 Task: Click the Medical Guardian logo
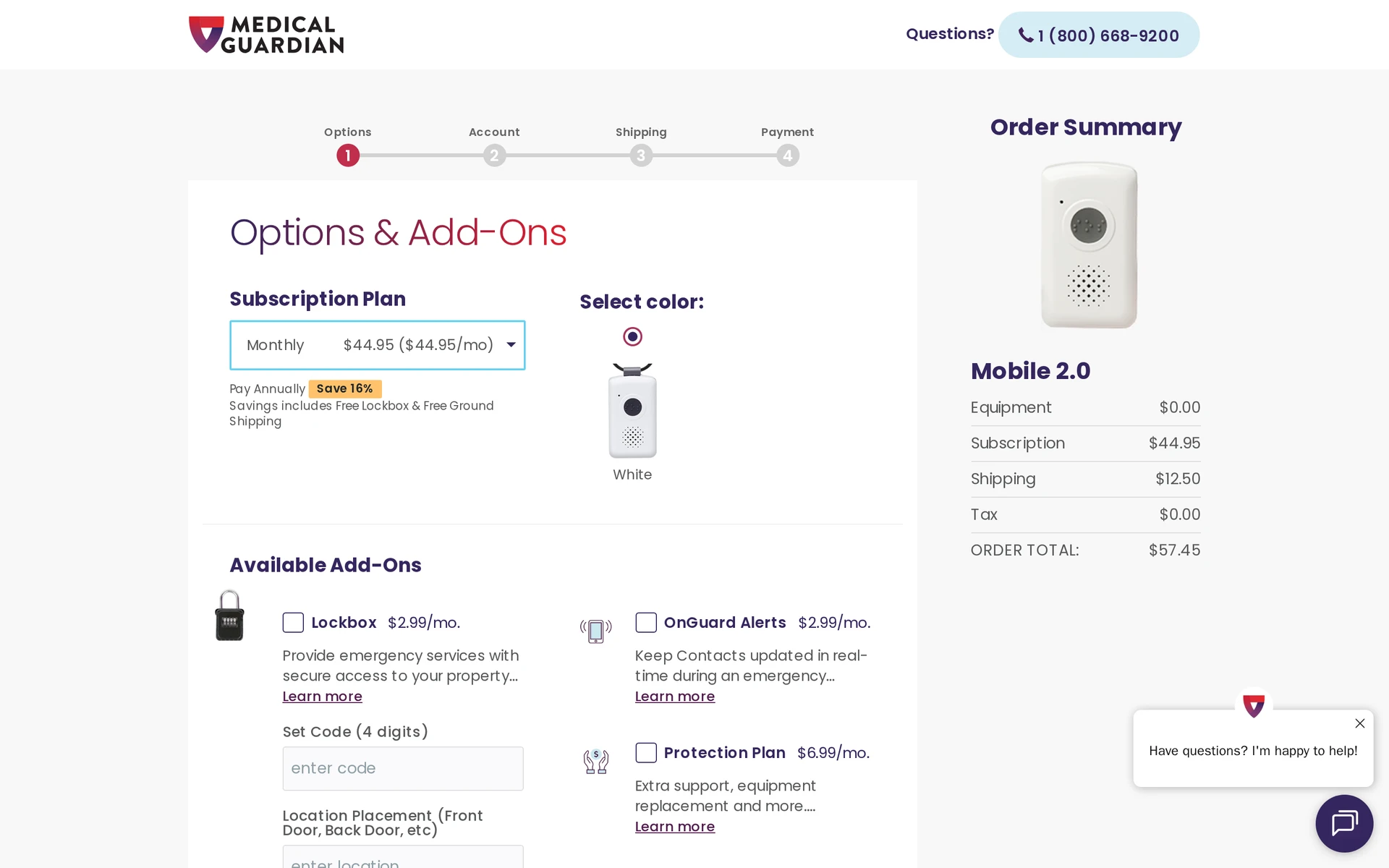[x=266, y=35]
